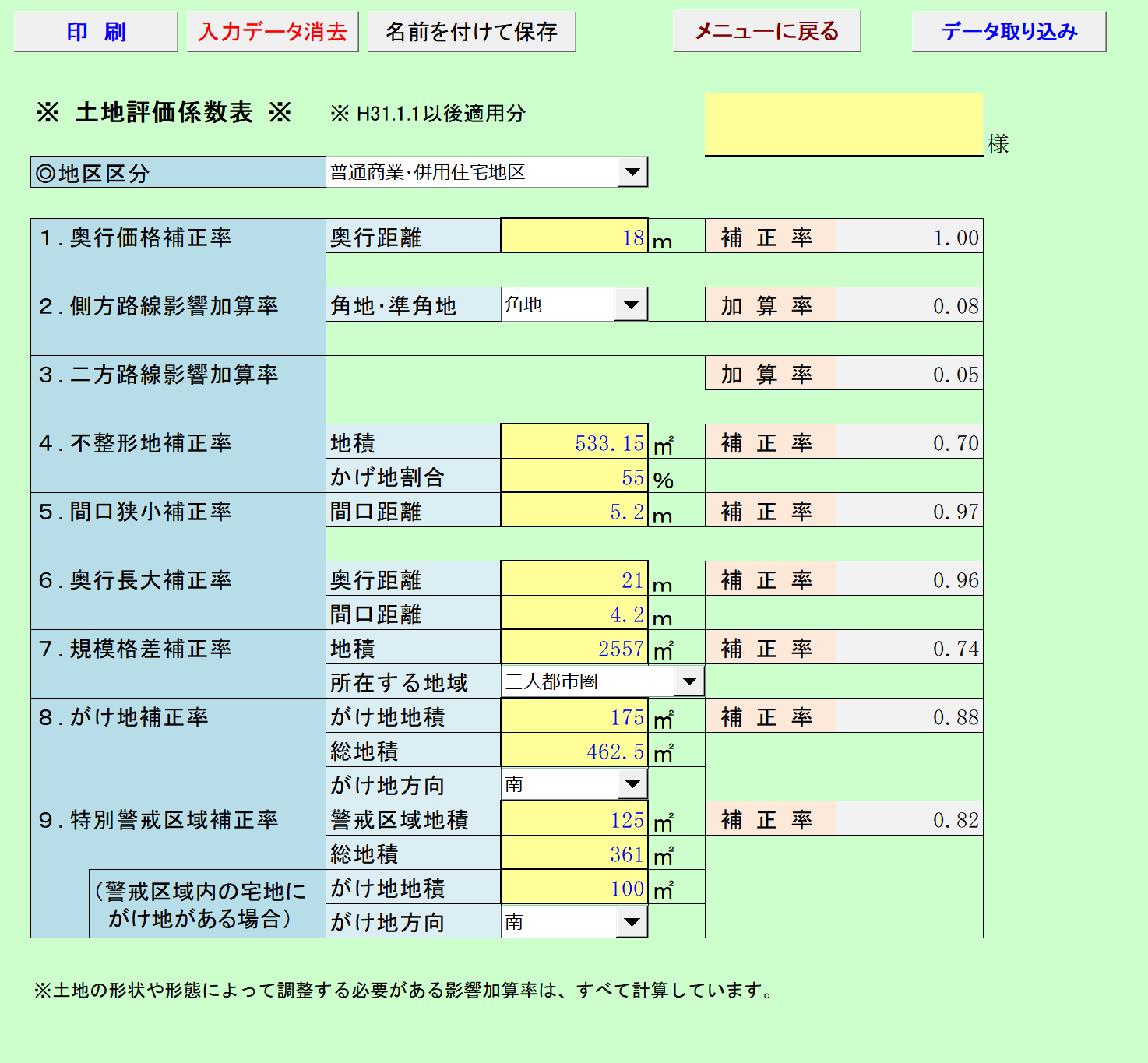Click 補正率 value 0.97
The height and width of the screenshot is (1063, 1148).
click(909, 510)
